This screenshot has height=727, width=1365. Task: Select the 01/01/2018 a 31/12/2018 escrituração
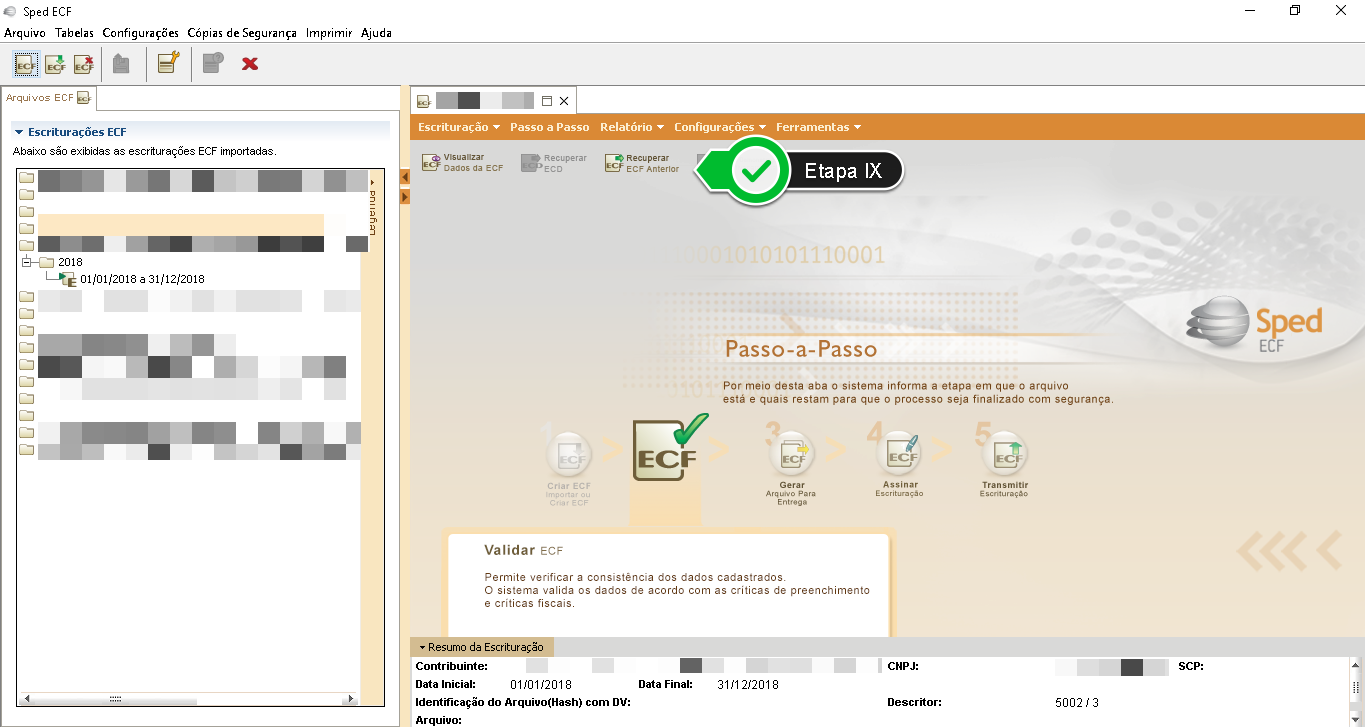(142, 279)
